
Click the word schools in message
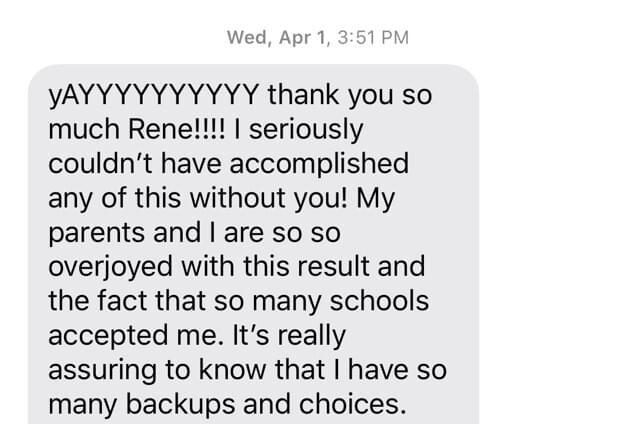[x=379, y=301]
